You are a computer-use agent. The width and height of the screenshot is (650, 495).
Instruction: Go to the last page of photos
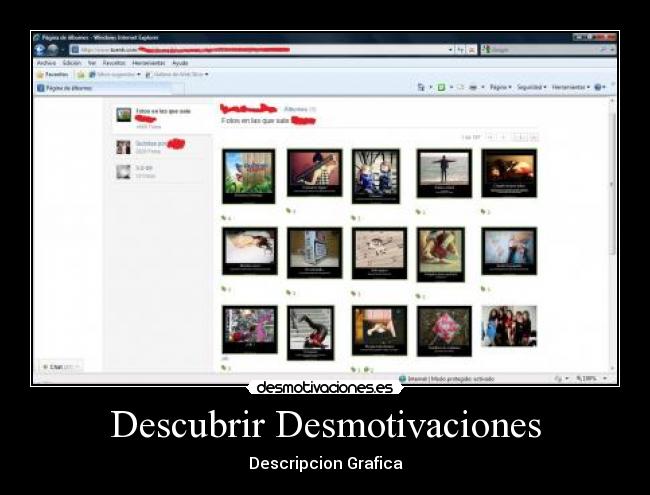click(534, 137)
